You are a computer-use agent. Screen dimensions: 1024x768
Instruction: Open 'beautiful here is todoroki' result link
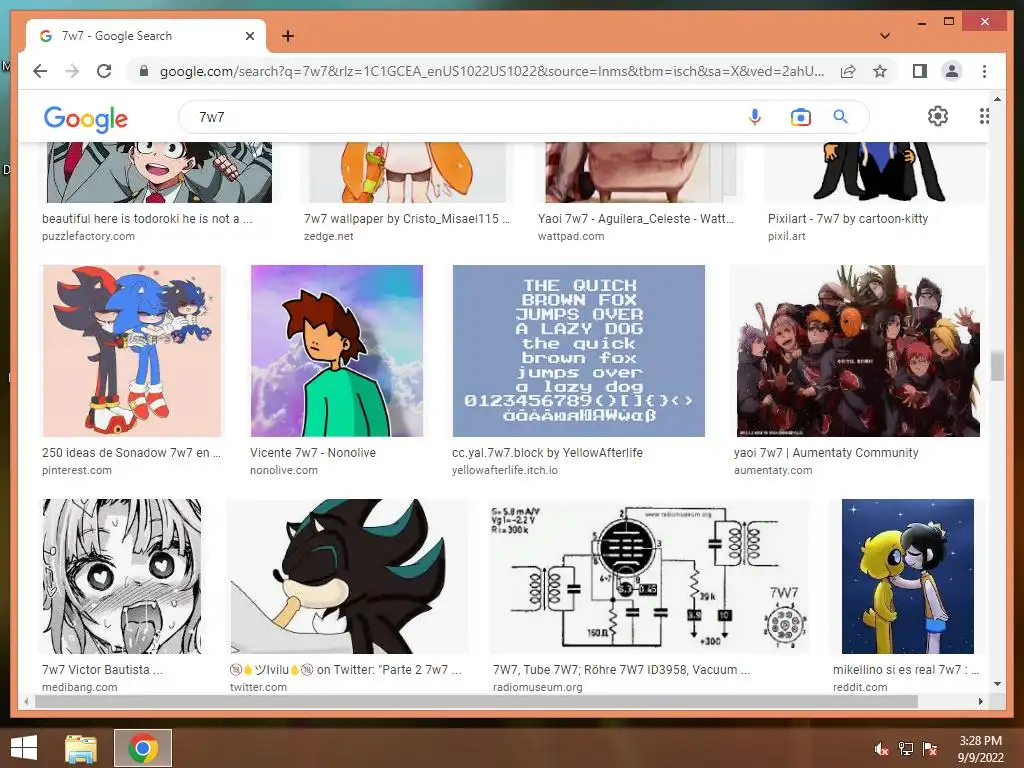(147, 219)
